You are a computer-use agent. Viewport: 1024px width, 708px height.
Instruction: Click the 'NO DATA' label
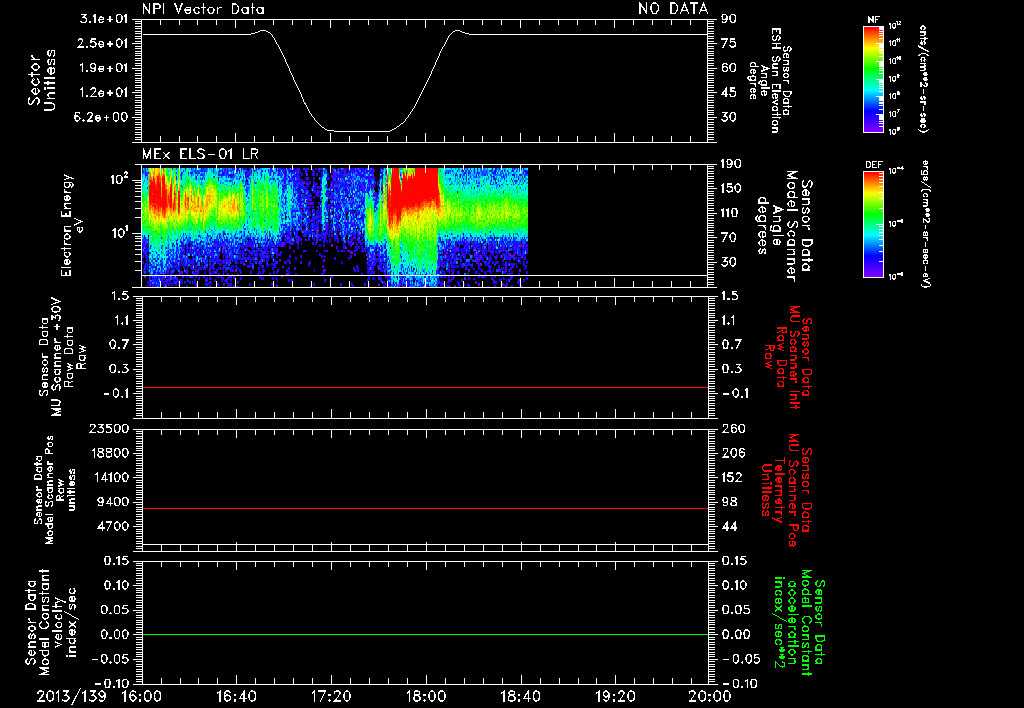click(673, 8)
